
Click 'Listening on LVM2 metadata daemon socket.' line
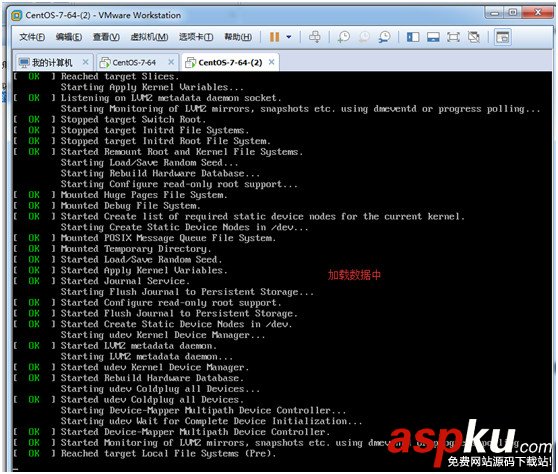[x=171, y=98]
